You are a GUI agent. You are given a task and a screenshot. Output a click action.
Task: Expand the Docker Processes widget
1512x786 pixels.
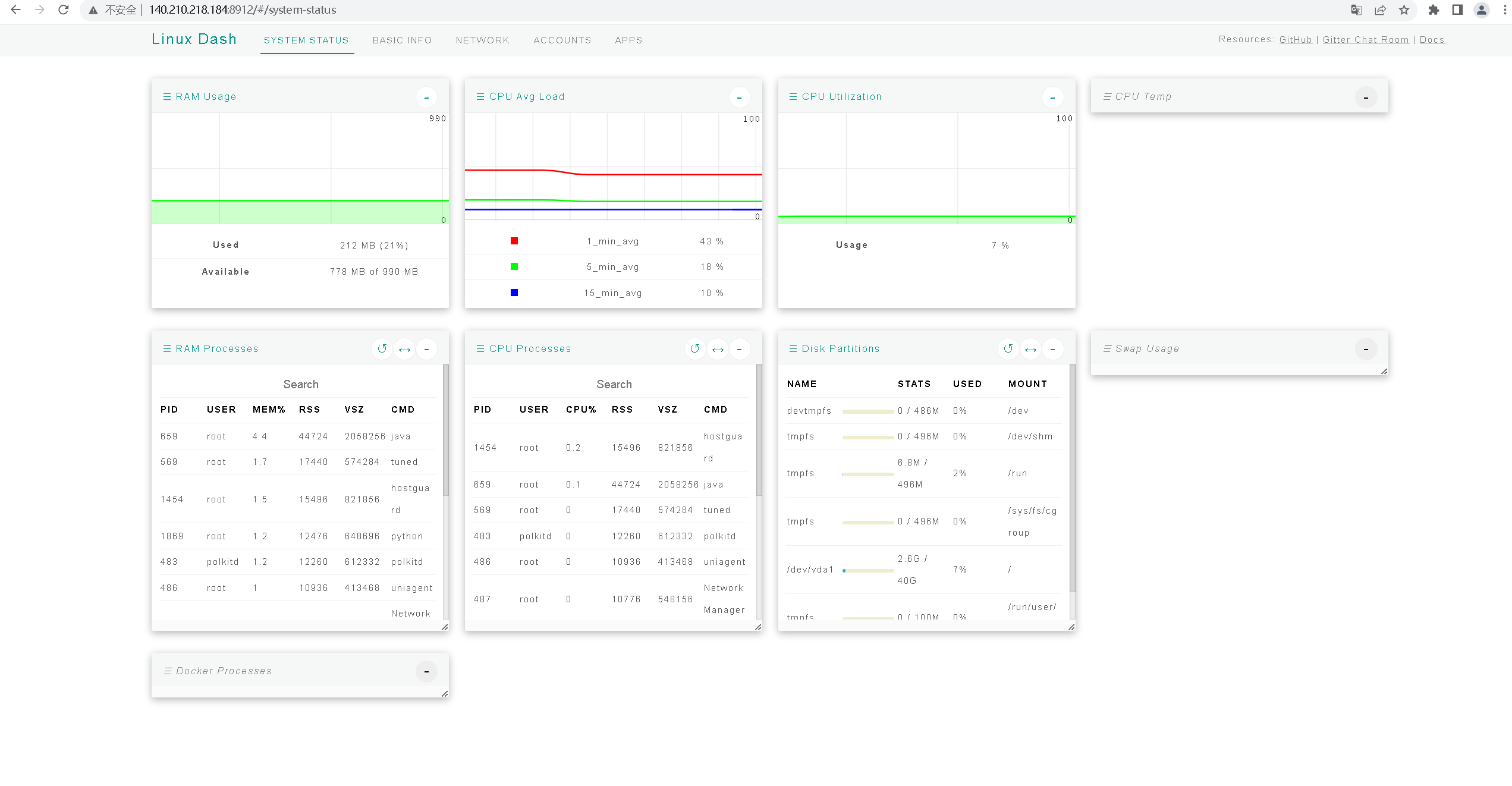(x=426, y=671)
